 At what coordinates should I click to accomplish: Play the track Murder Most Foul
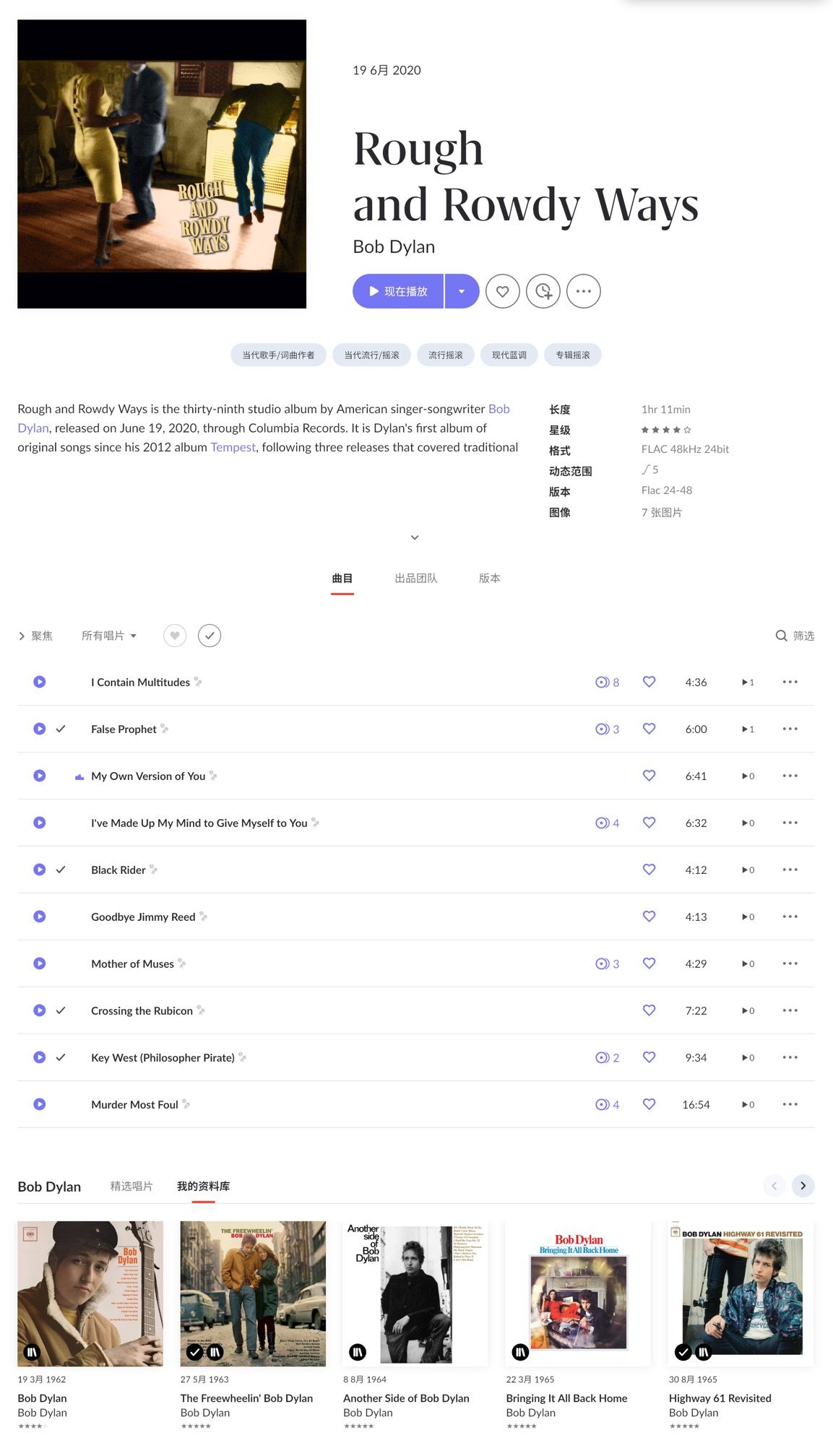click(40, 1104)
